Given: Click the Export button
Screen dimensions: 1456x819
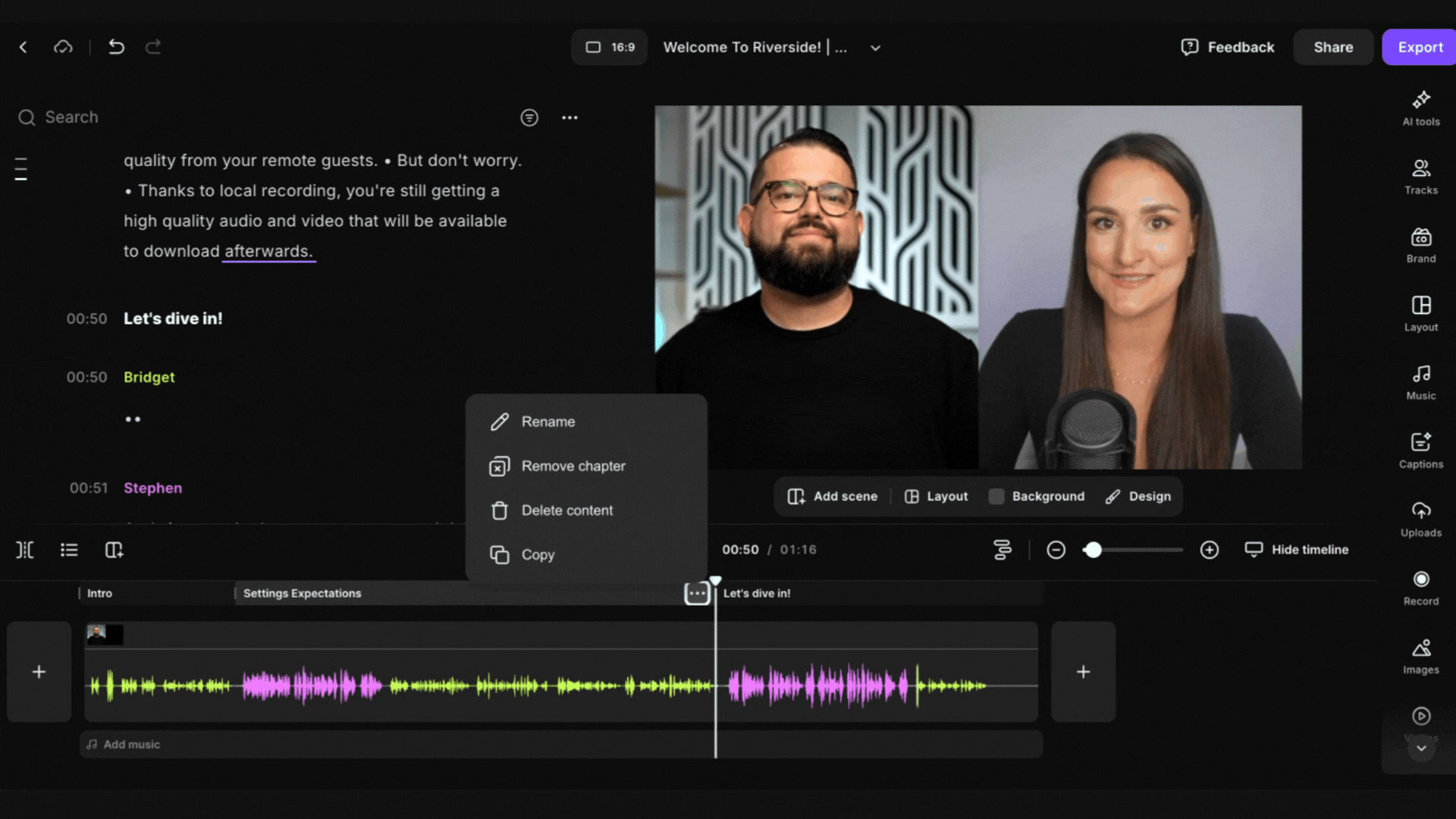Looking at the screenshot, I should (x=1420, y=47).
